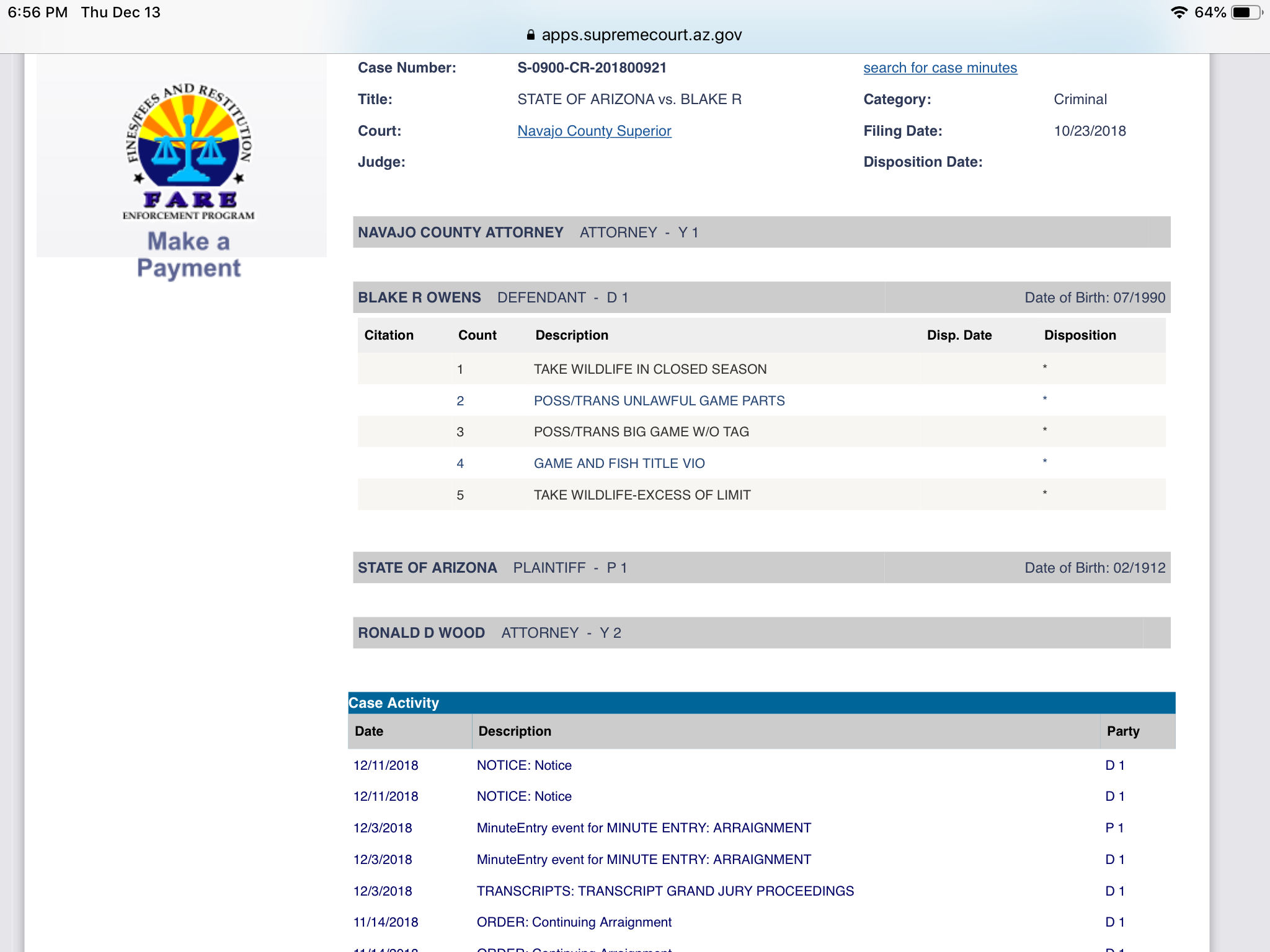Tap RONALD D WOOD attorney header
This screenshot has width=1270, height=952.
tap(762, 633)
